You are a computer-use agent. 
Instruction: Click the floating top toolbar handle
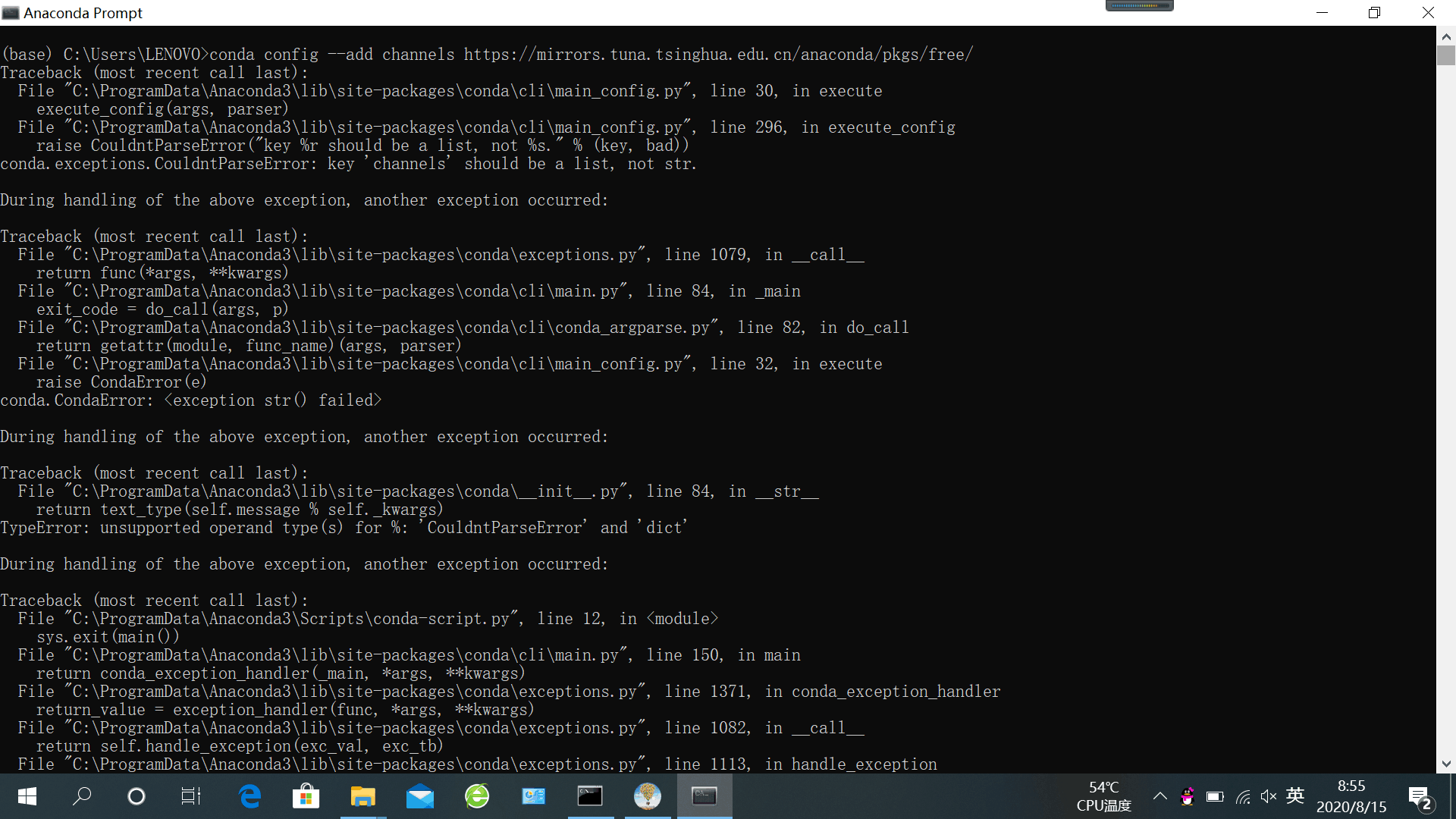[1140, 5]
